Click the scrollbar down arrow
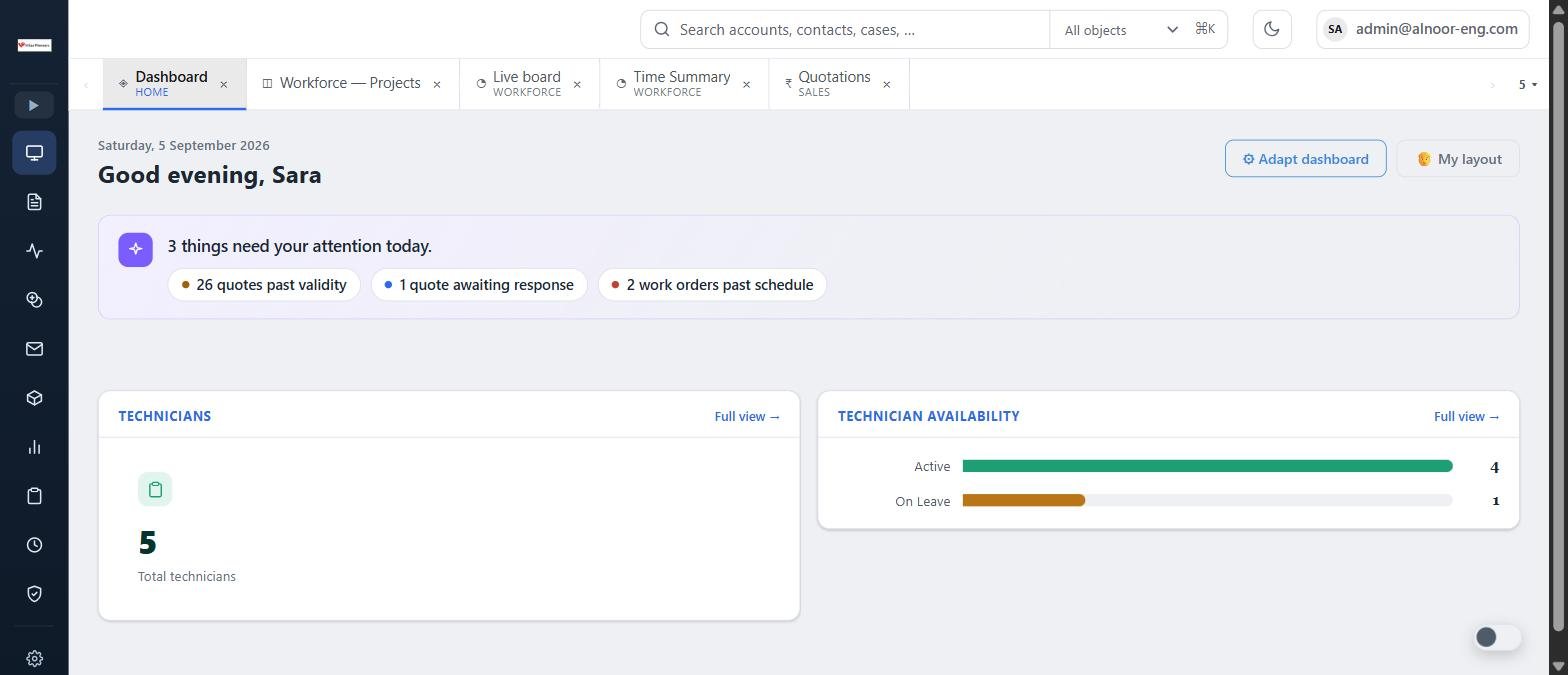 point(1557,666)
